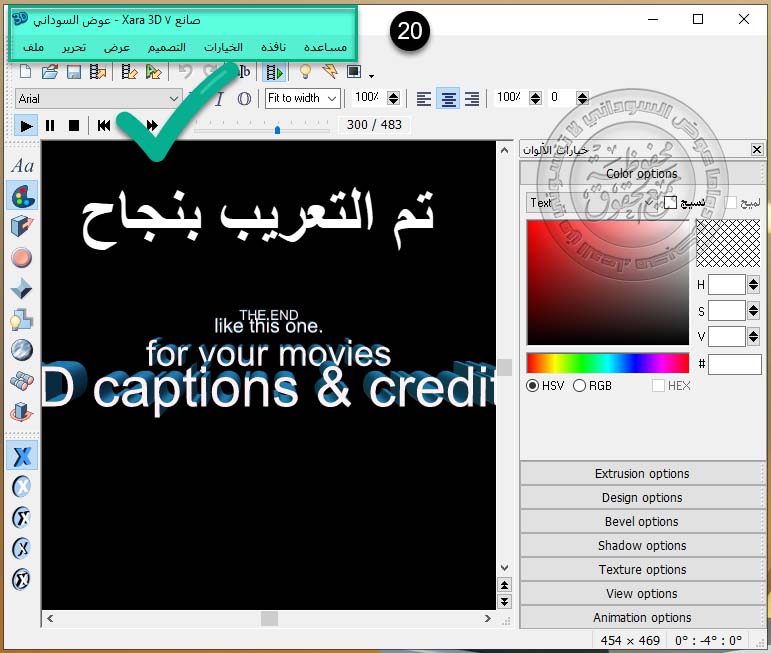
Task: Open the Arial font dropdown
Action: click(x=174, y=98)
